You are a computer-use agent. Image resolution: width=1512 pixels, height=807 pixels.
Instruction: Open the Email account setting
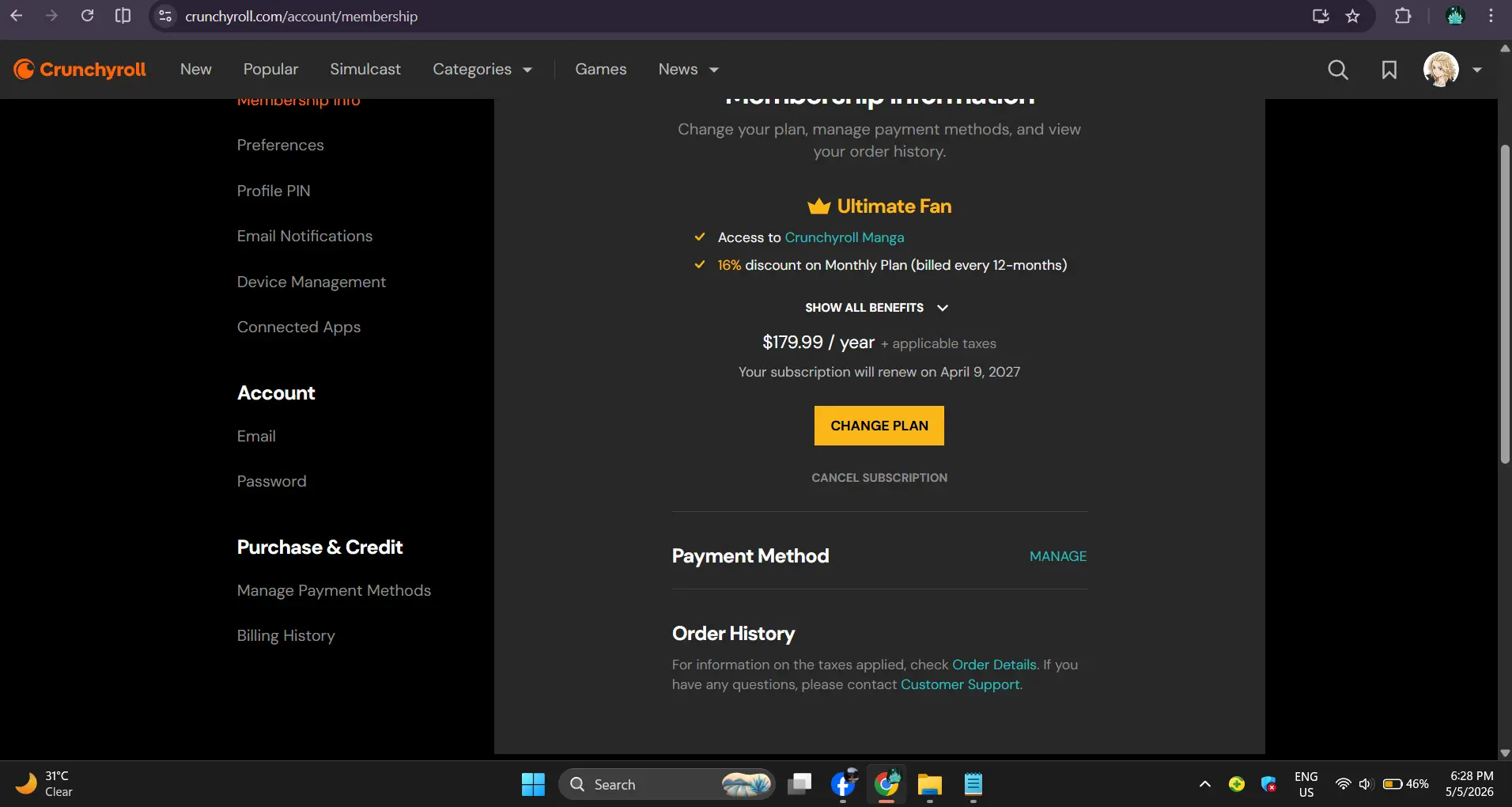[256, 436]
